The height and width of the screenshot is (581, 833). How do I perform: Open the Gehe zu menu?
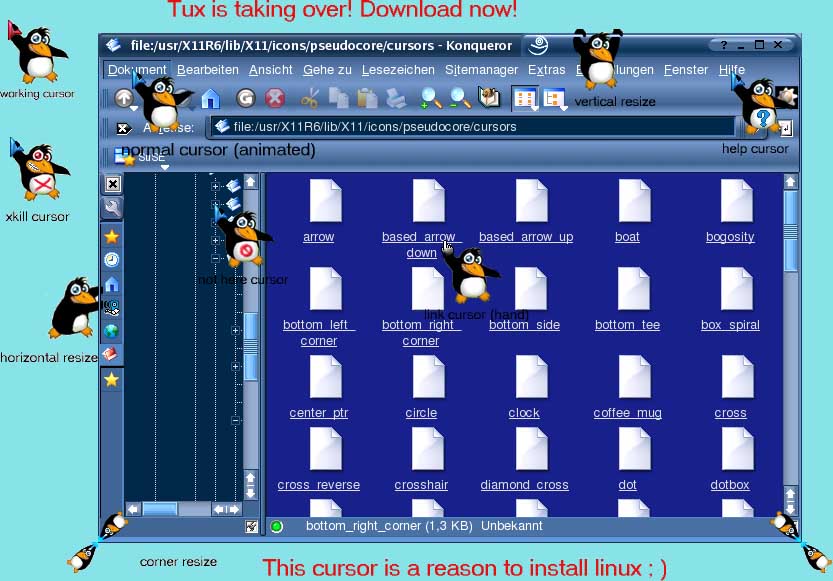[327, 70]
